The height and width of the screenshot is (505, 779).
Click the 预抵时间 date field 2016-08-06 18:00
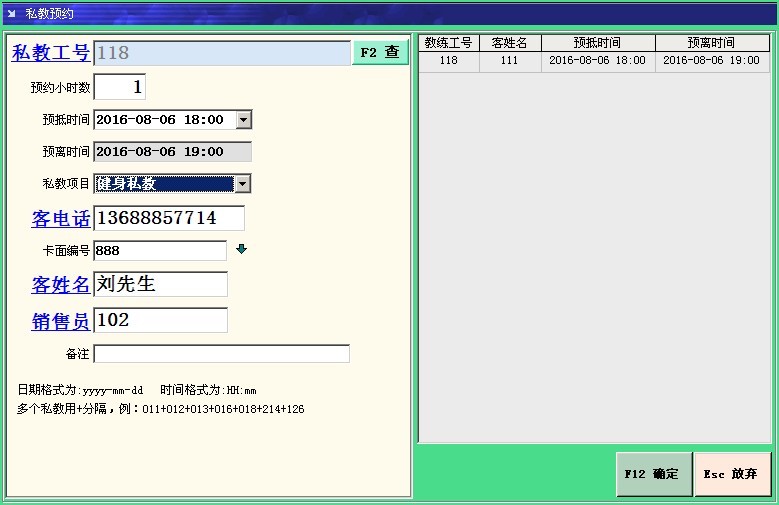click(x=165, y=120)
